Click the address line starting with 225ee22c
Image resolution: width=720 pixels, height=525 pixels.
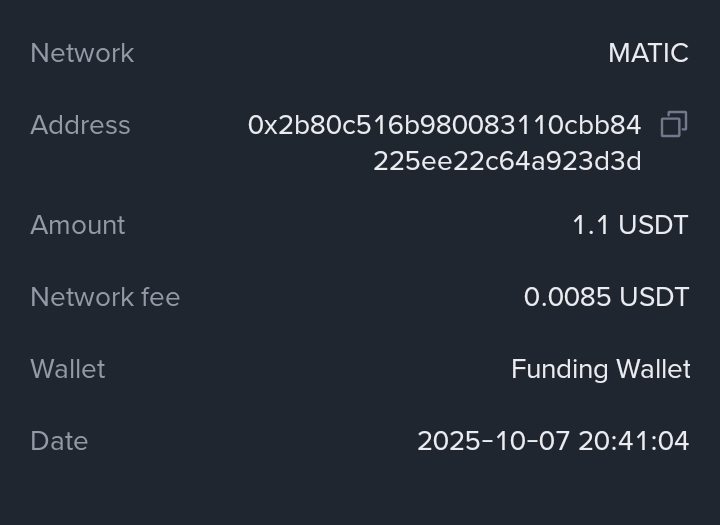pyautogui.click(x=507, y=161)
